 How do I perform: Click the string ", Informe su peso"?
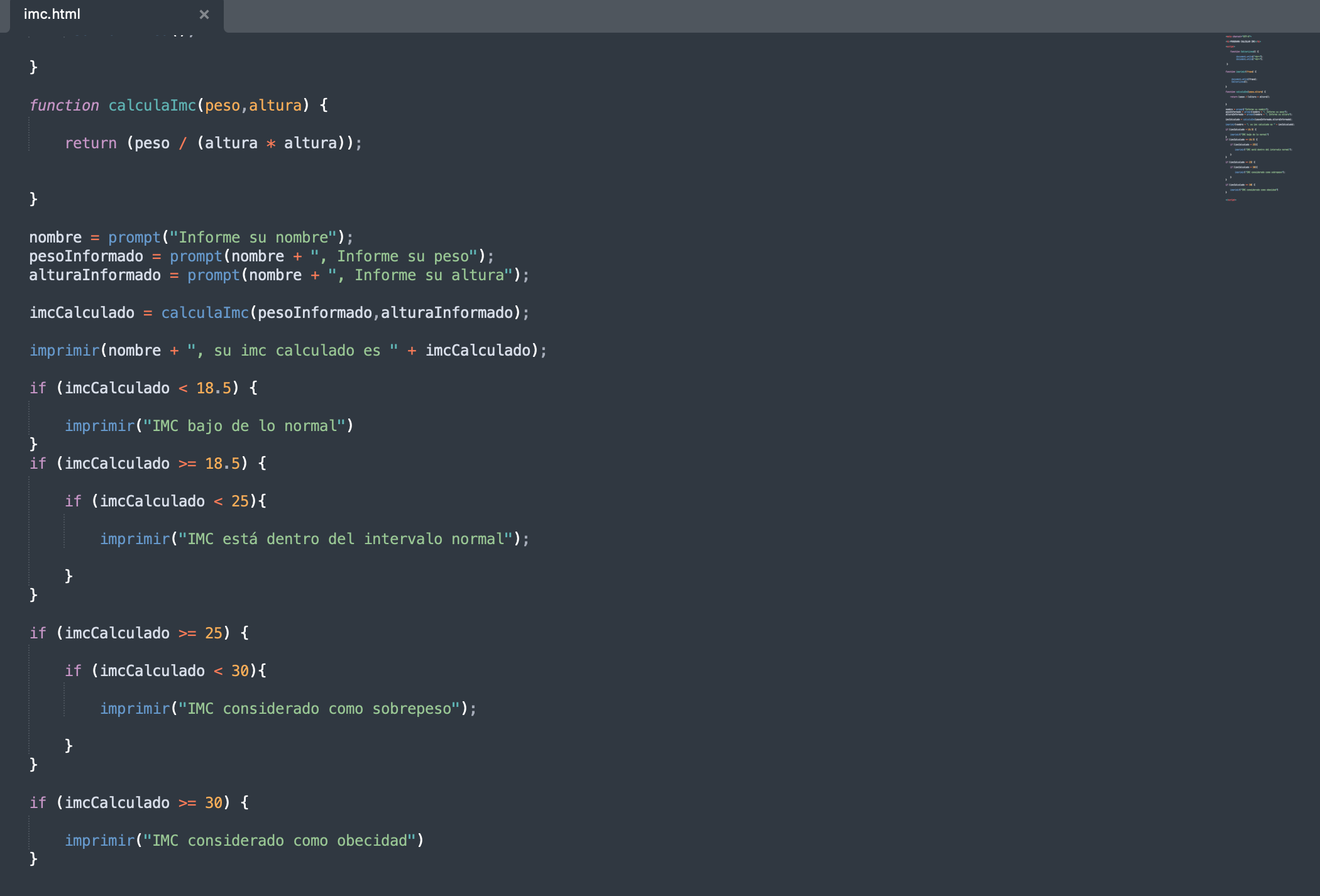394,256
